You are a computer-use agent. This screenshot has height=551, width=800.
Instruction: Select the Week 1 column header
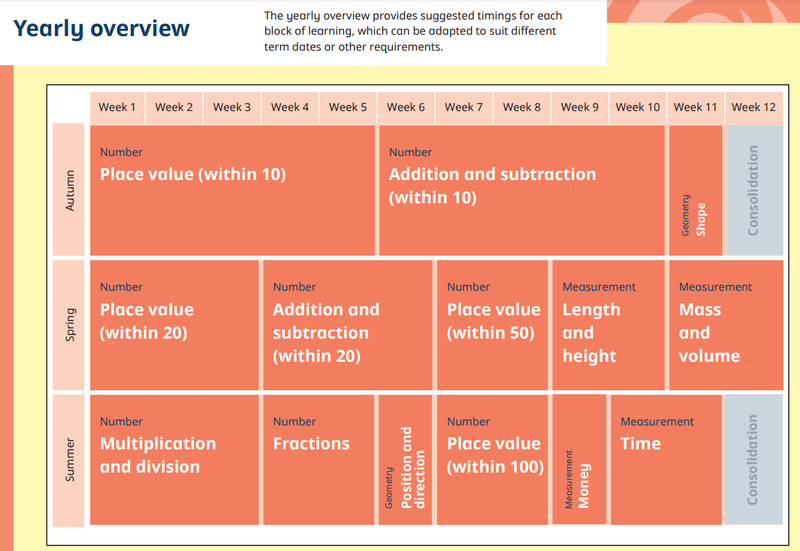click(x=117, y=107)
